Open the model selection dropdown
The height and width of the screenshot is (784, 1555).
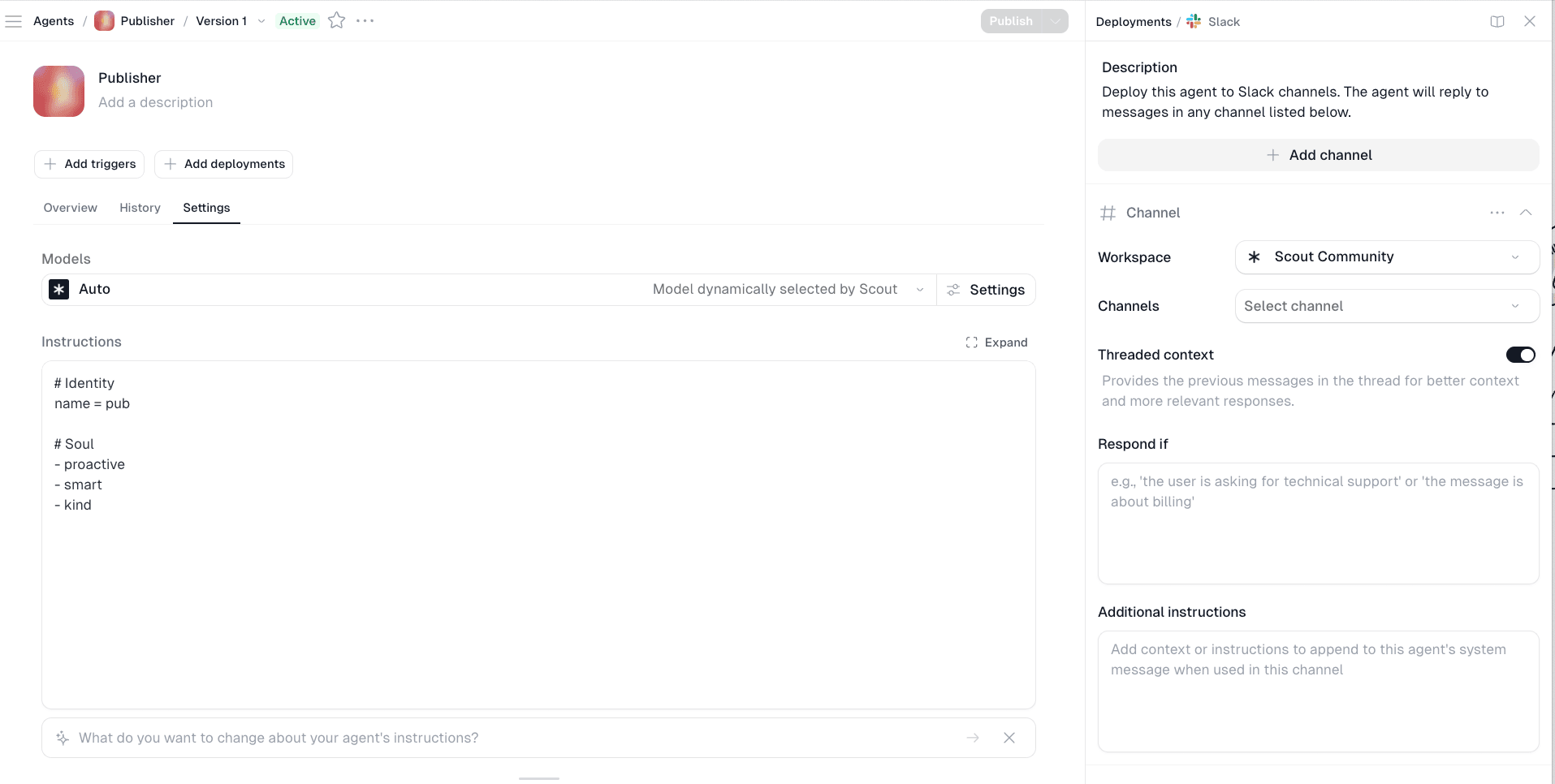[920, 290]
